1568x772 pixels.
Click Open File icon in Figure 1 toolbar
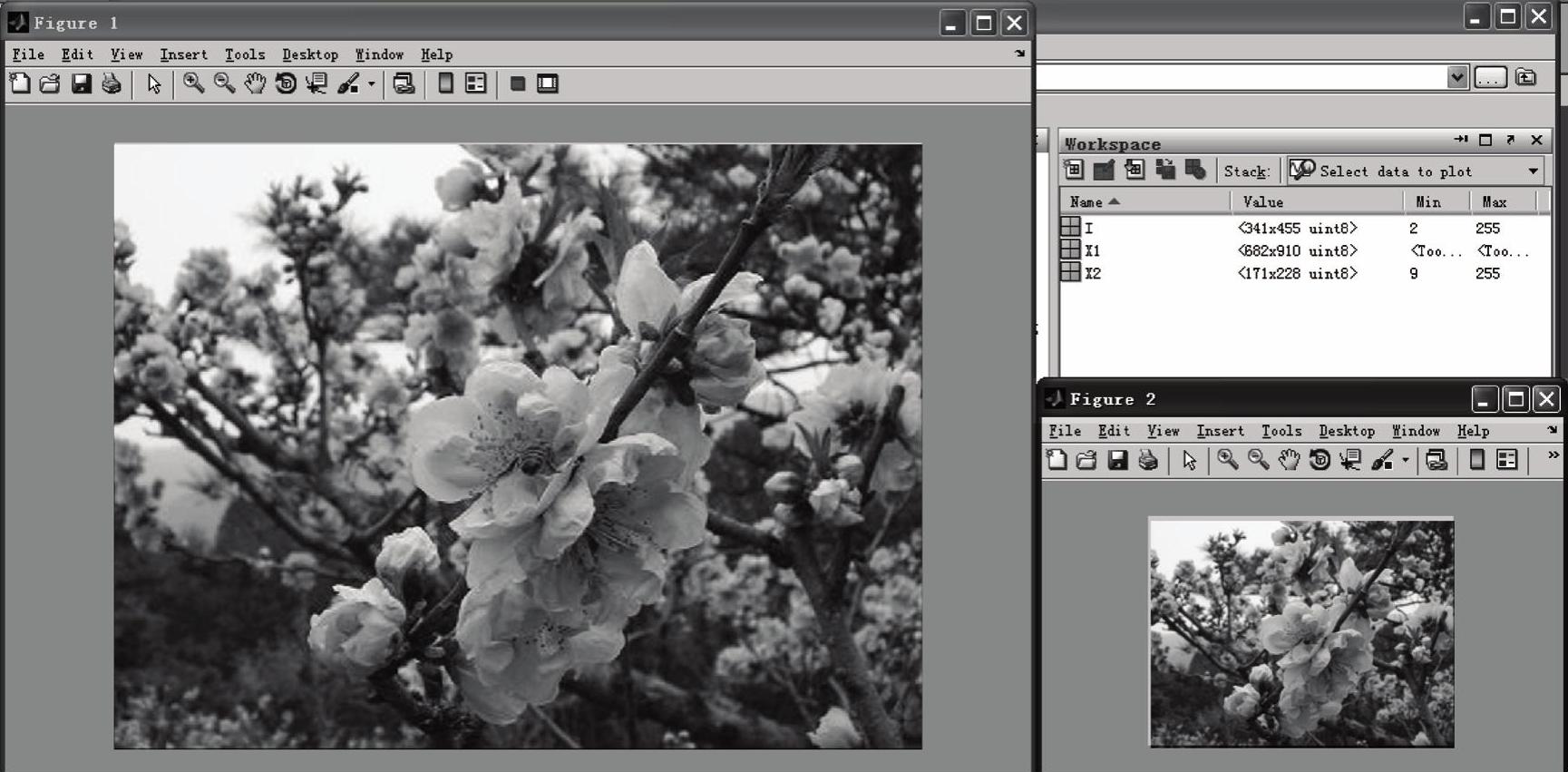tap(50, 84)
